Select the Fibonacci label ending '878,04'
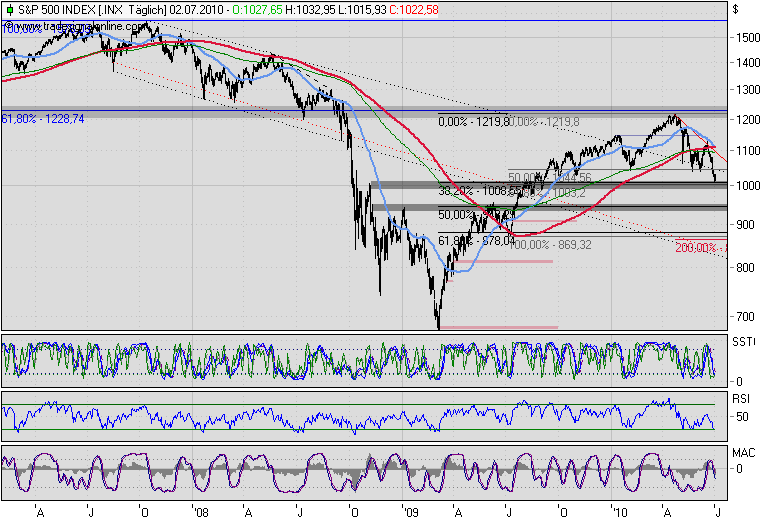Screen dimensions: 769x520 click(476, 240)
